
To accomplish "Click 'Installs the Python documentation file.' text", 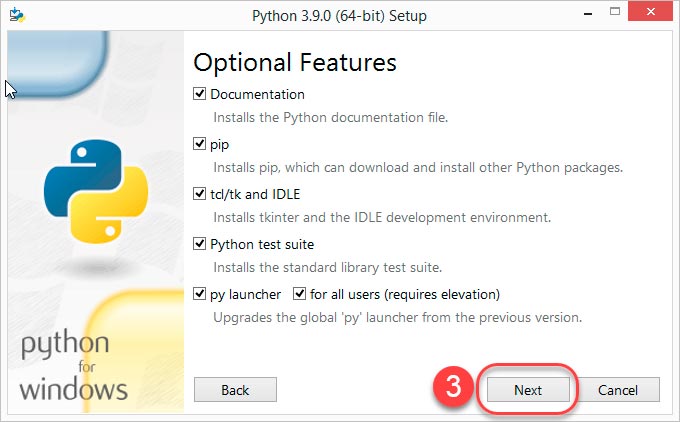I will pyautogui.click(x=330, y=117).
